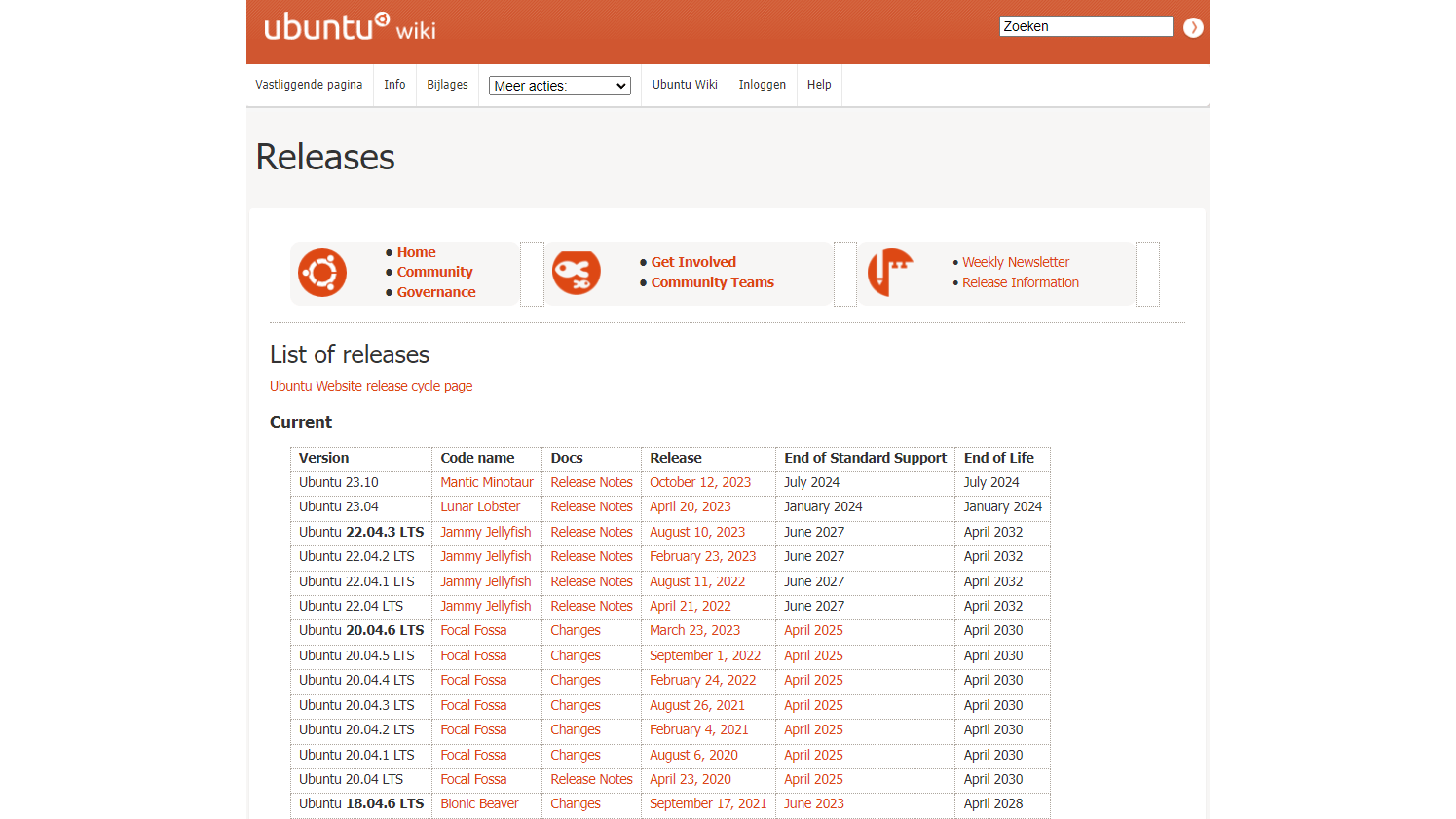
Task: Open the Bijlages menu item
Action: (447, 85)
